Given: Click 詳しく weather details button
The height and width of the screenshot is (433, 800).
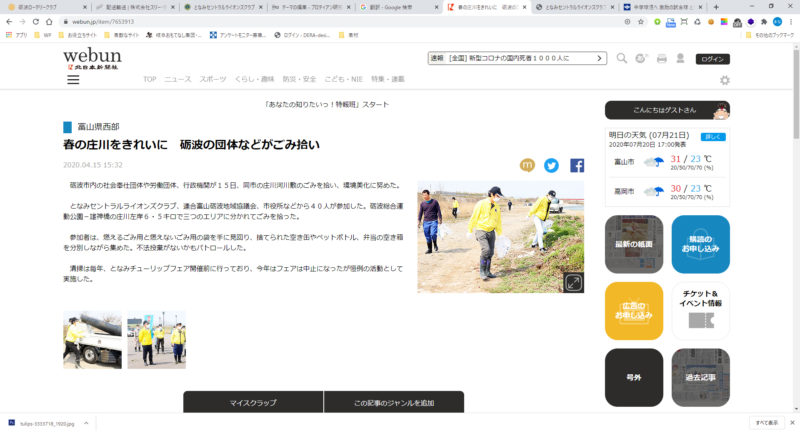Looking at the screenshot, I should pyautogui.click(x=713, y=136).
